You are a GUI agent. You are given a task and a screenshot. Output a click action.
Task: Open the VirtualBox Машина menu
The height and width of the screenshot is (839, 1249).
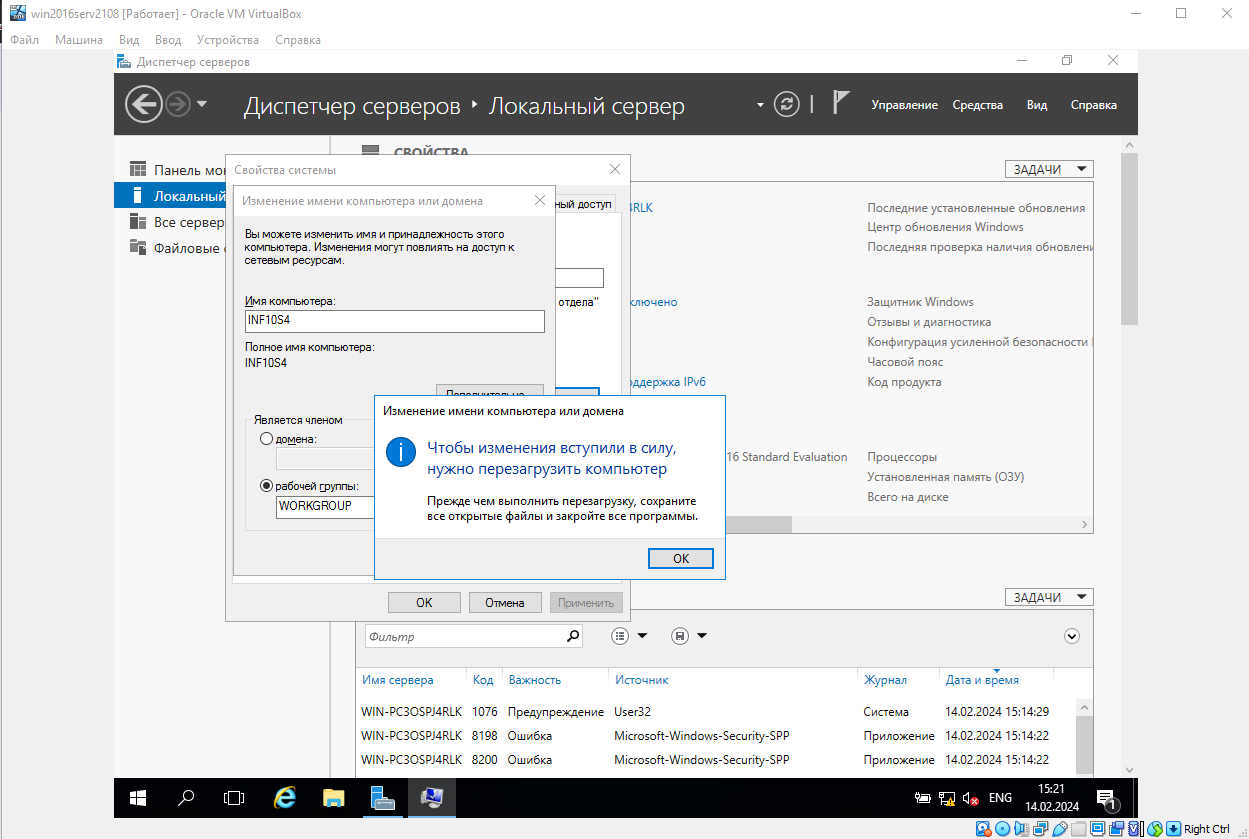coord(79,40)
